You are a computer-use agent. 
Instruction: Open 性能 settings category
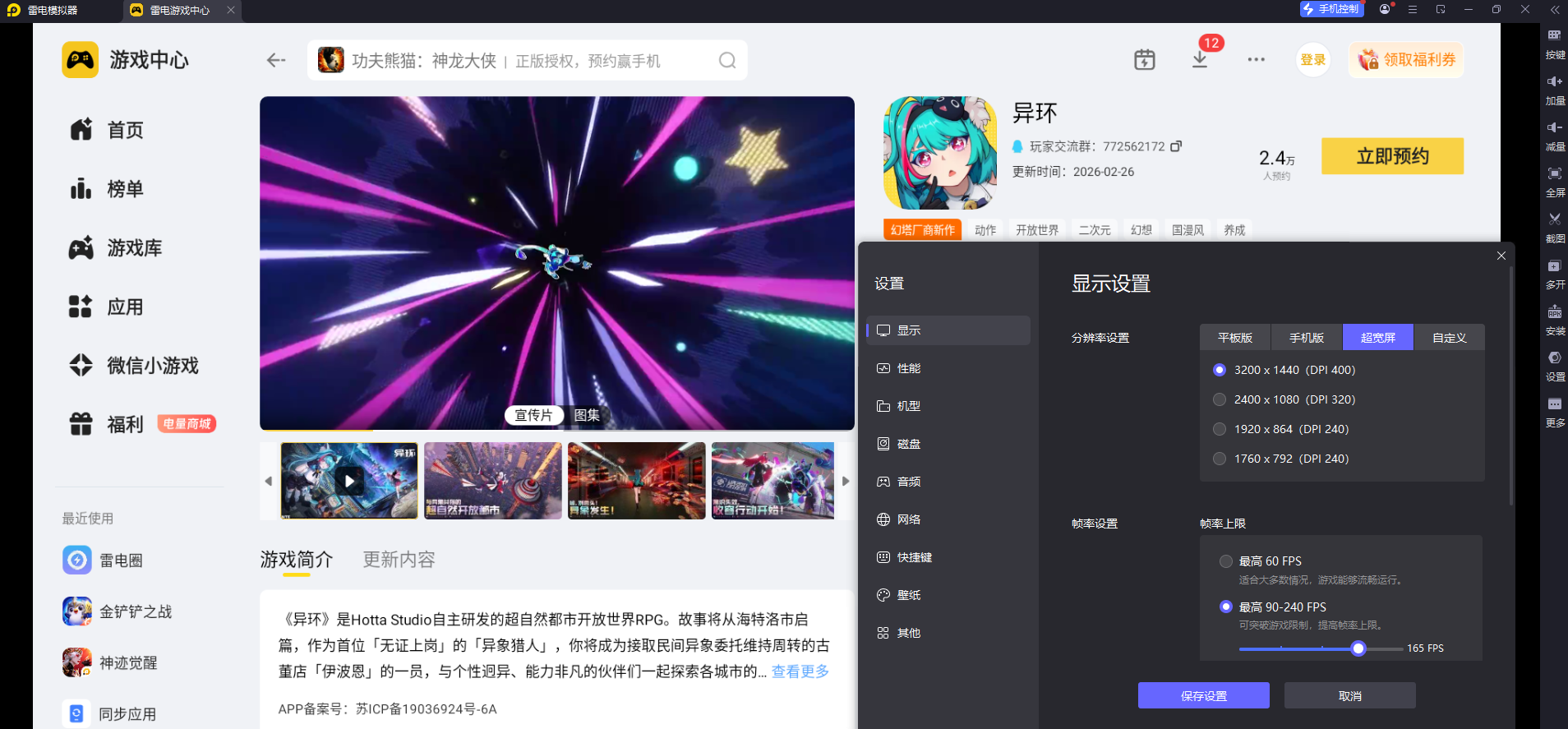point(948,368)
